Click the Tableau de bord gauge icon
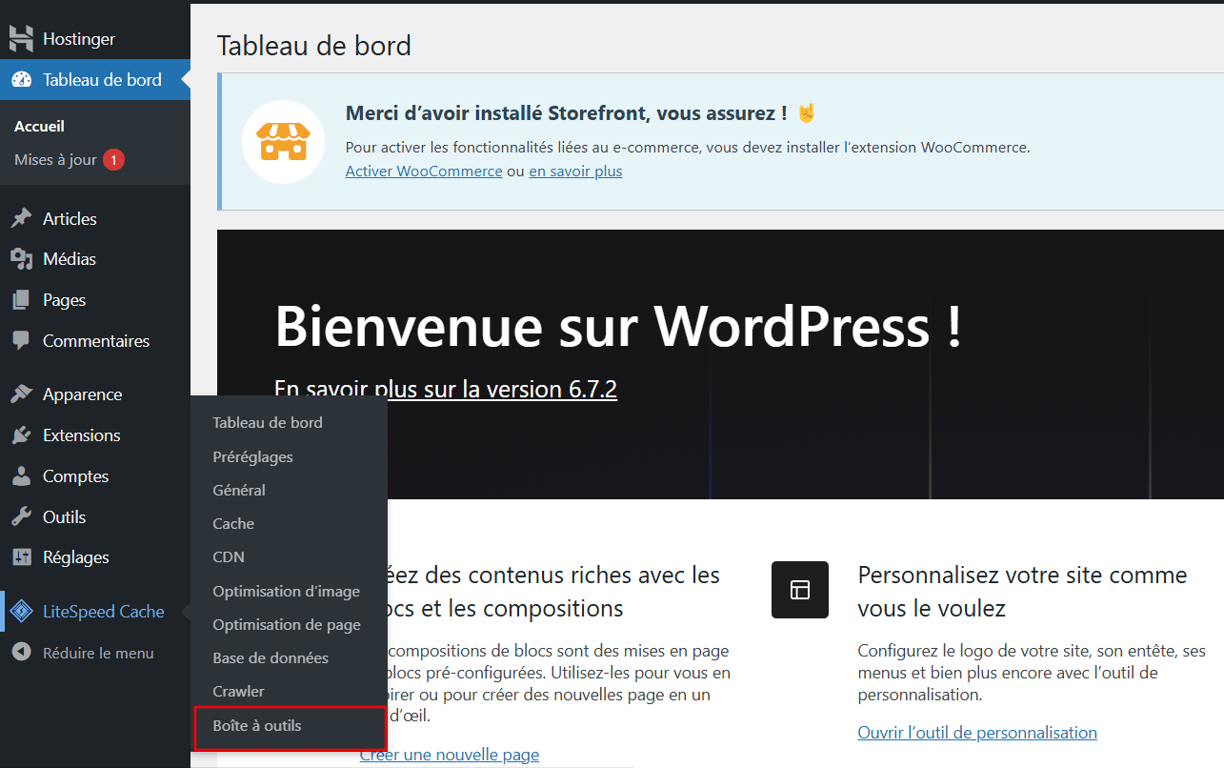 (x=21, y=80)
